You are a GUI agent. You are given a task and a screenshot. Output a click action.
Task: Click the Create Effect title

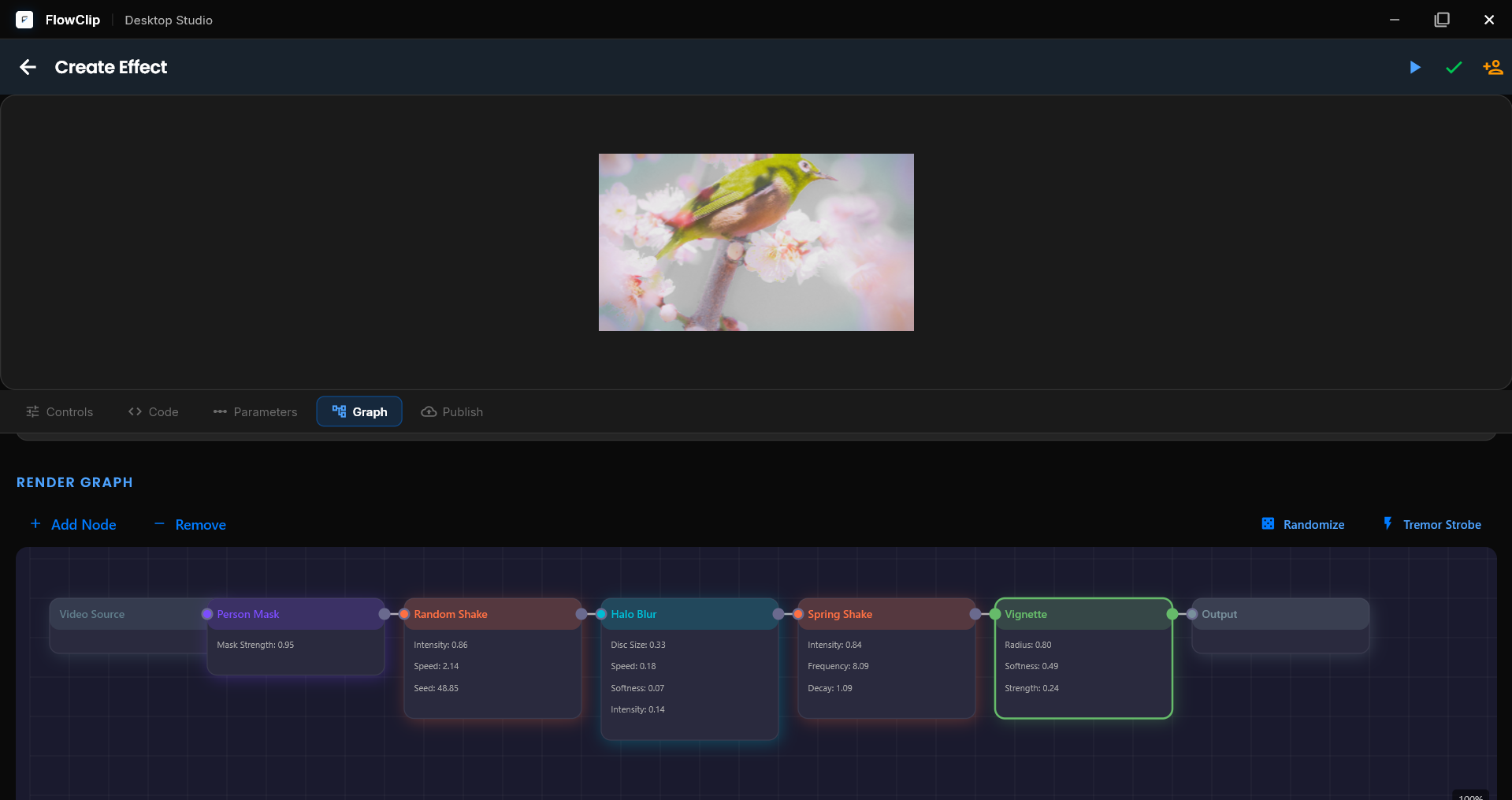[x=111, y=67]
